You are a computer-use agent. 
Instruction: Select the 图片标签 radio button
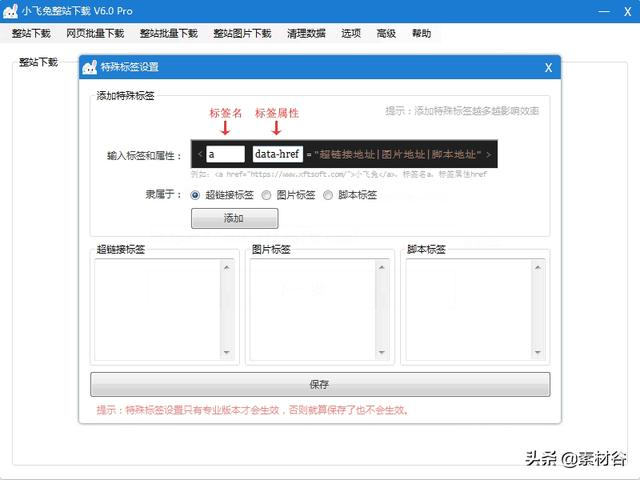(266, 195)
